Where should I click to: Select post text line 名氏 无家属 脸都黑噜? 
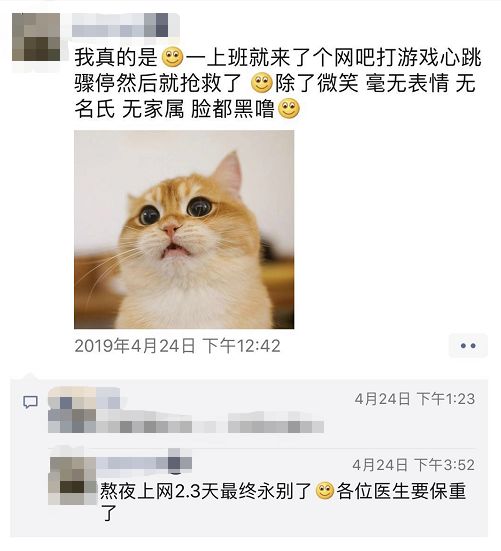tap(175, 109)
